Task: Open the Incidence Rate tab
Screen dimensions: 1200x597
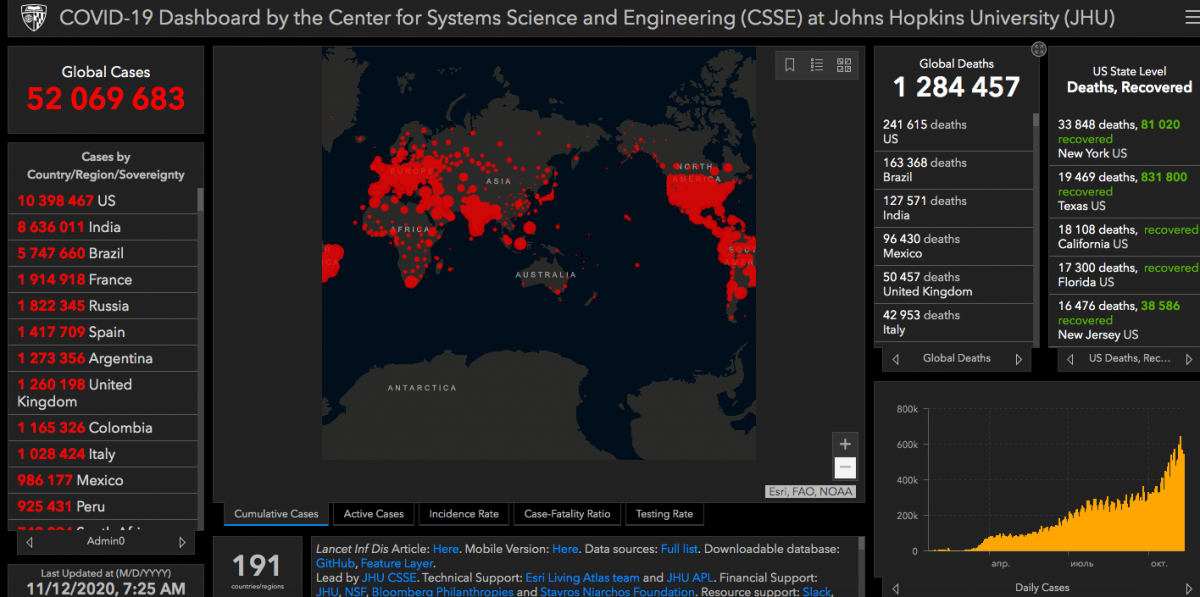Action: click(464, 514)
